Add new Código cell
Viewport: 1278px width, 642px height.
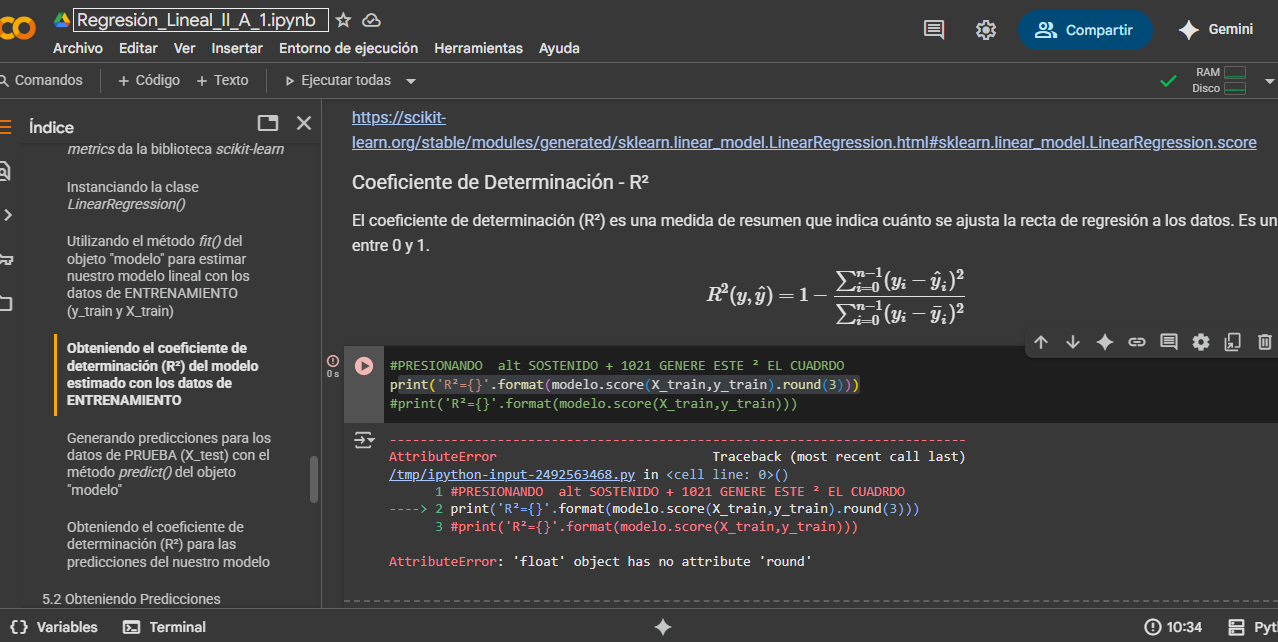click(x=149, y=80)
